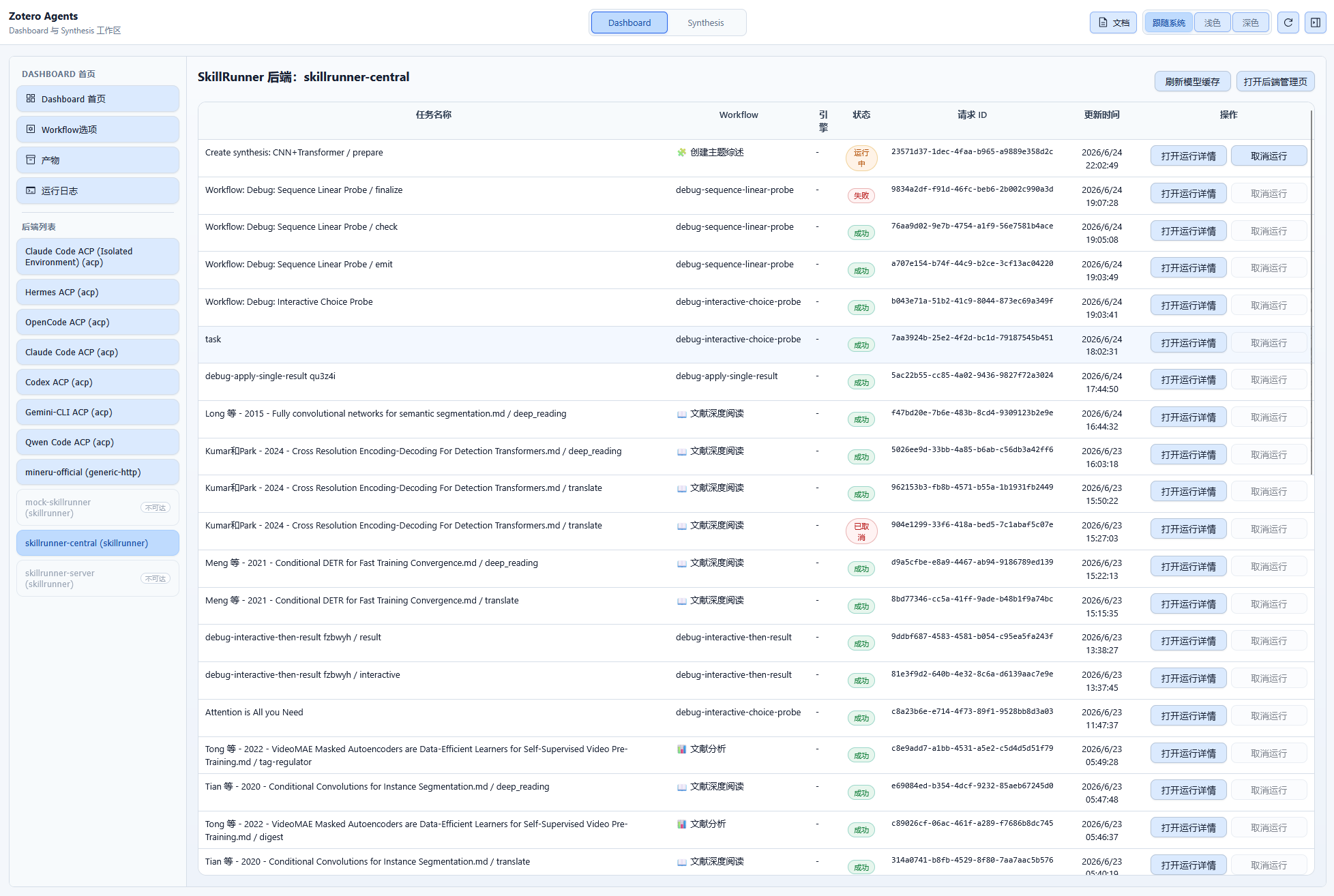Select 产物 in the sidebar

point(98,160)
